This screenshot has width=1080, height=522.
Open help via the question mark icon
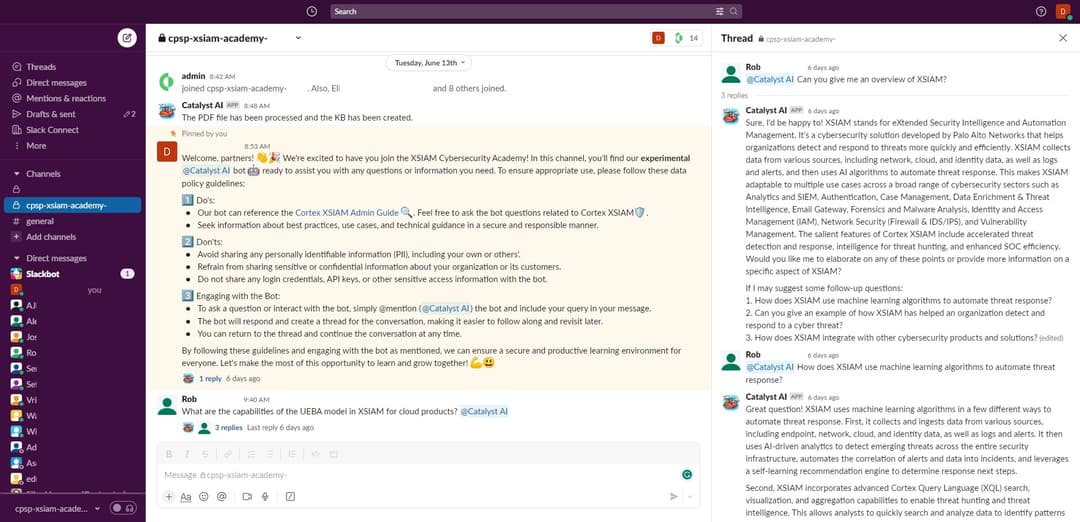[x=1041, y=11]
